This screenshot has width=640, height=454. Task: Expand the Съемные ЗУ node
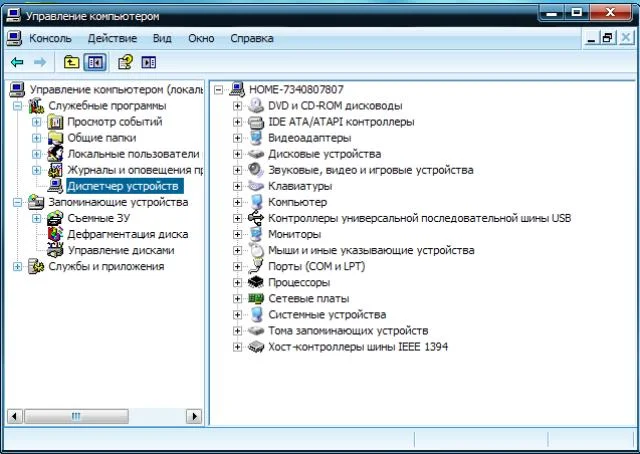pos(36,218)
